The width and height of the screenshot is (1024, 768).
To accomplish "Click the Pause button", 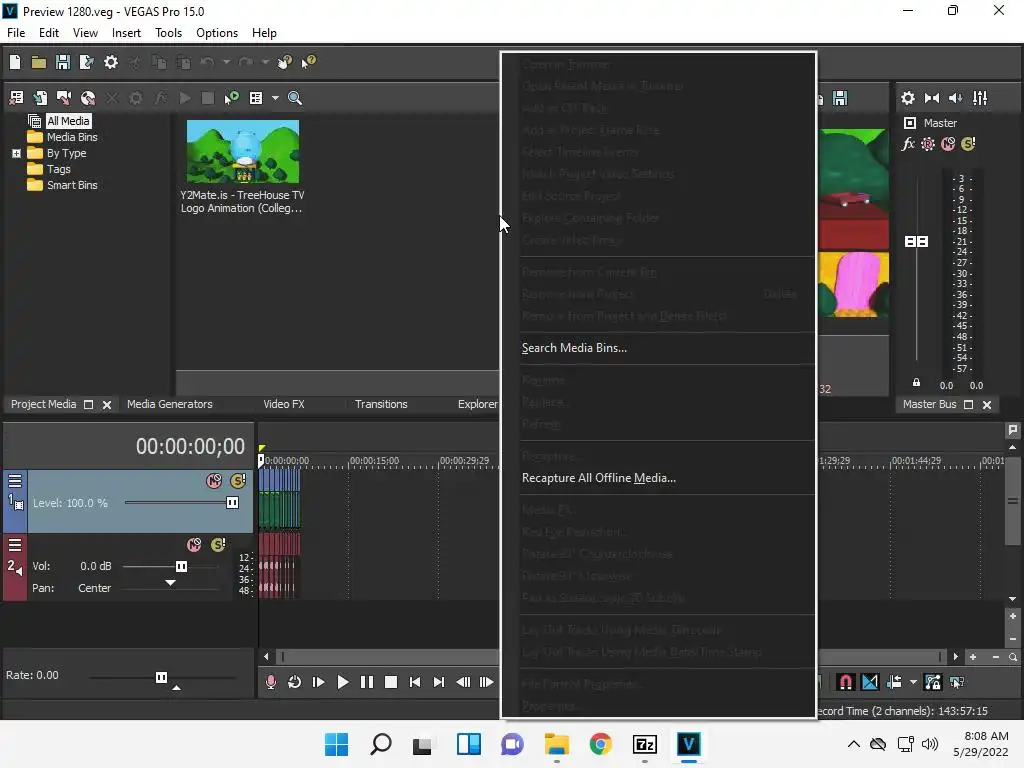I will [x=367, y=682].
